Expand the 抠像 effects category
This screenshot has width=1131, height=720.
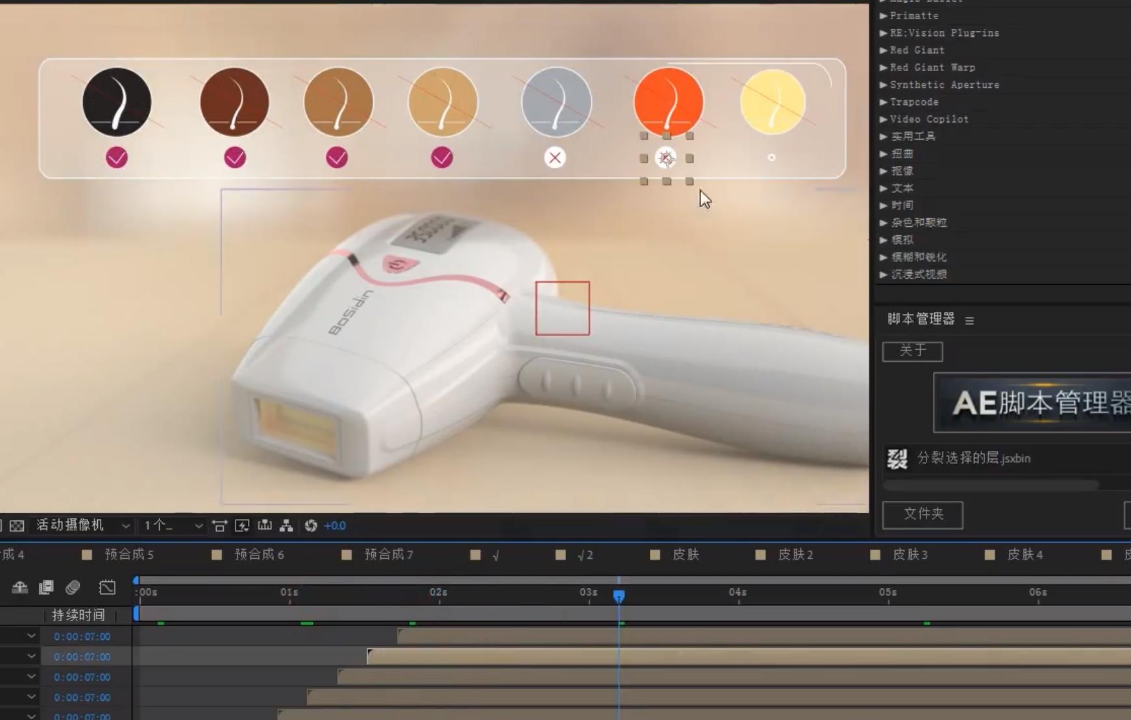click(x=883, y=171)
